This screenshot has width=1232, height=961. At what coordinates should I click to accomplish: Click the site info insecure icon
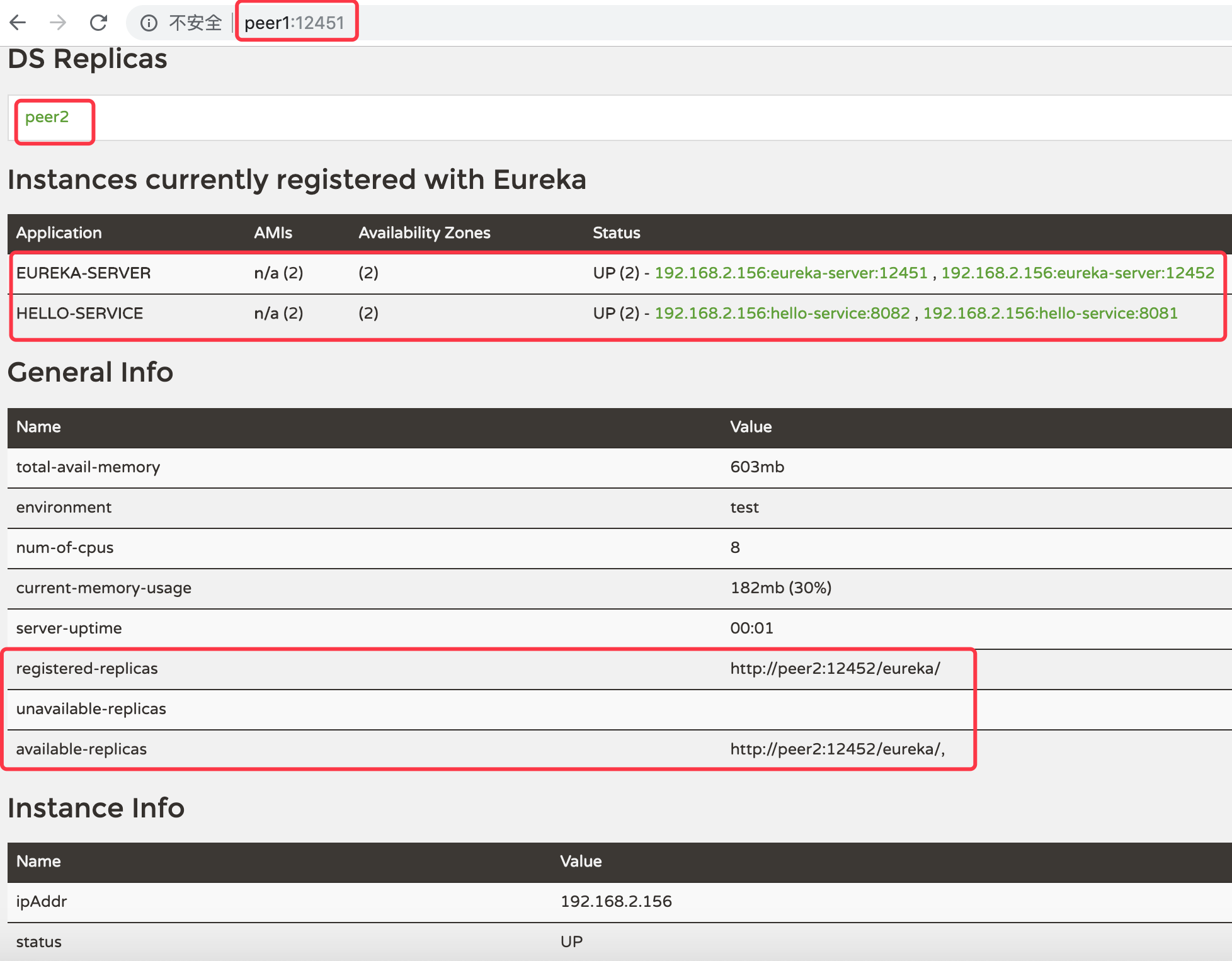149,23
